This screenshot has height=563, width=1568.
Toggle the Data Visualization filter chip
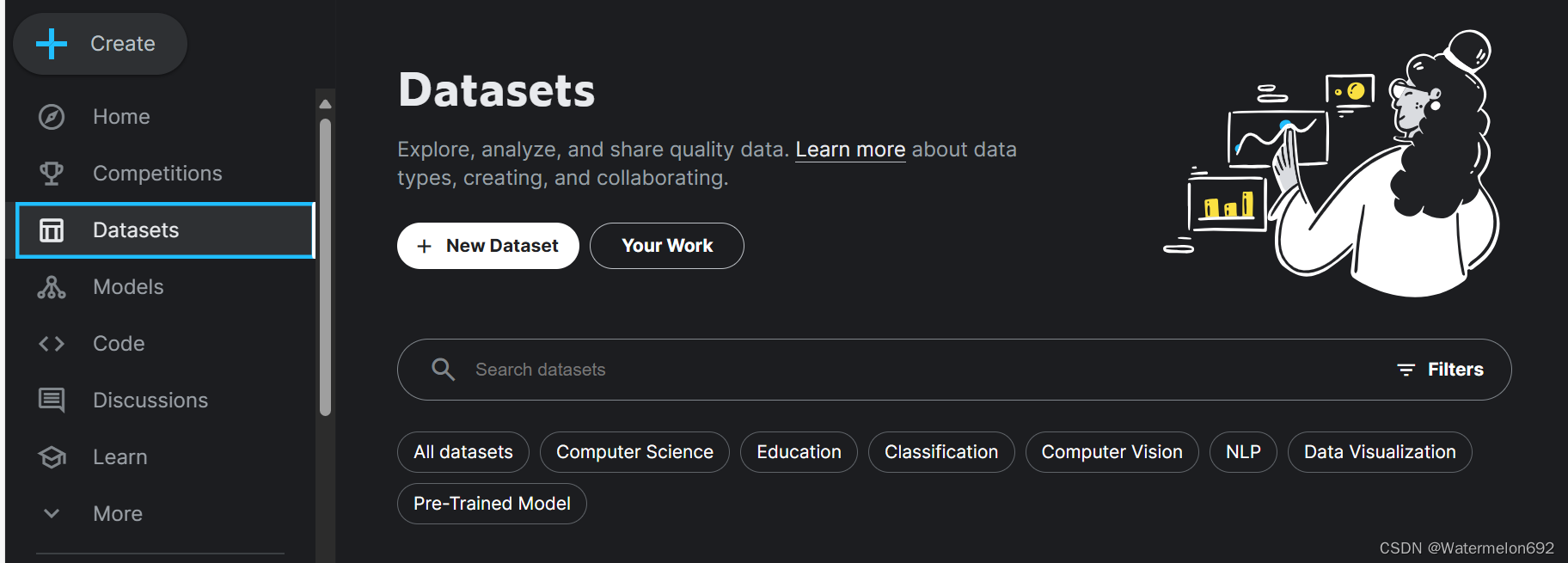pyautogui.click(x=1379, y=451)
